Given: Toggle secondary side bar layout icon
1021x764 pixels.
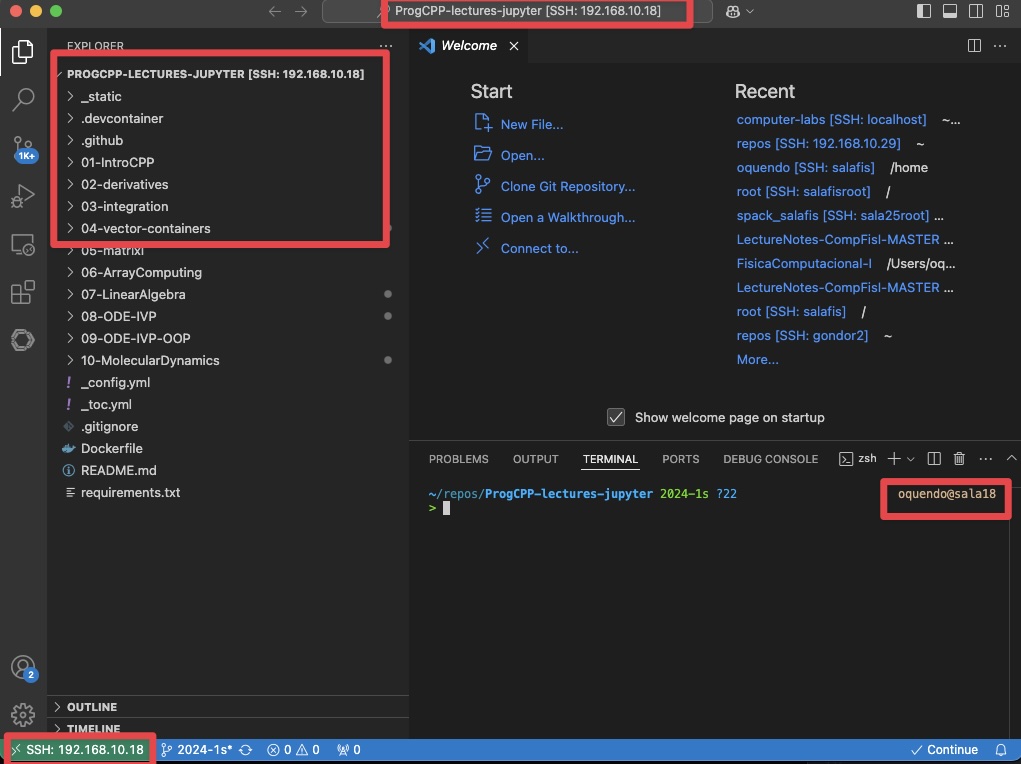Looking at the screenshot, I should pyautogui.click(x=976, y=11).
